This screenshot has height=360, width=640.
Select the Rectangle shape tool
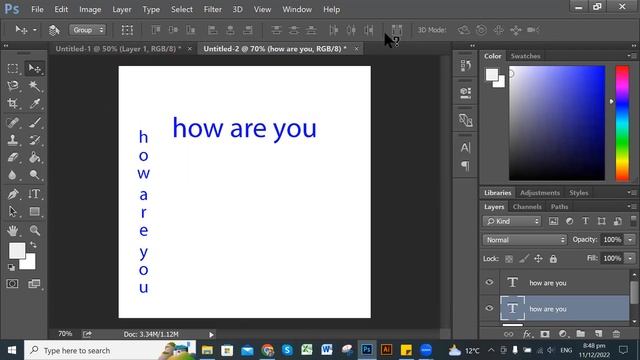(35, 211)
